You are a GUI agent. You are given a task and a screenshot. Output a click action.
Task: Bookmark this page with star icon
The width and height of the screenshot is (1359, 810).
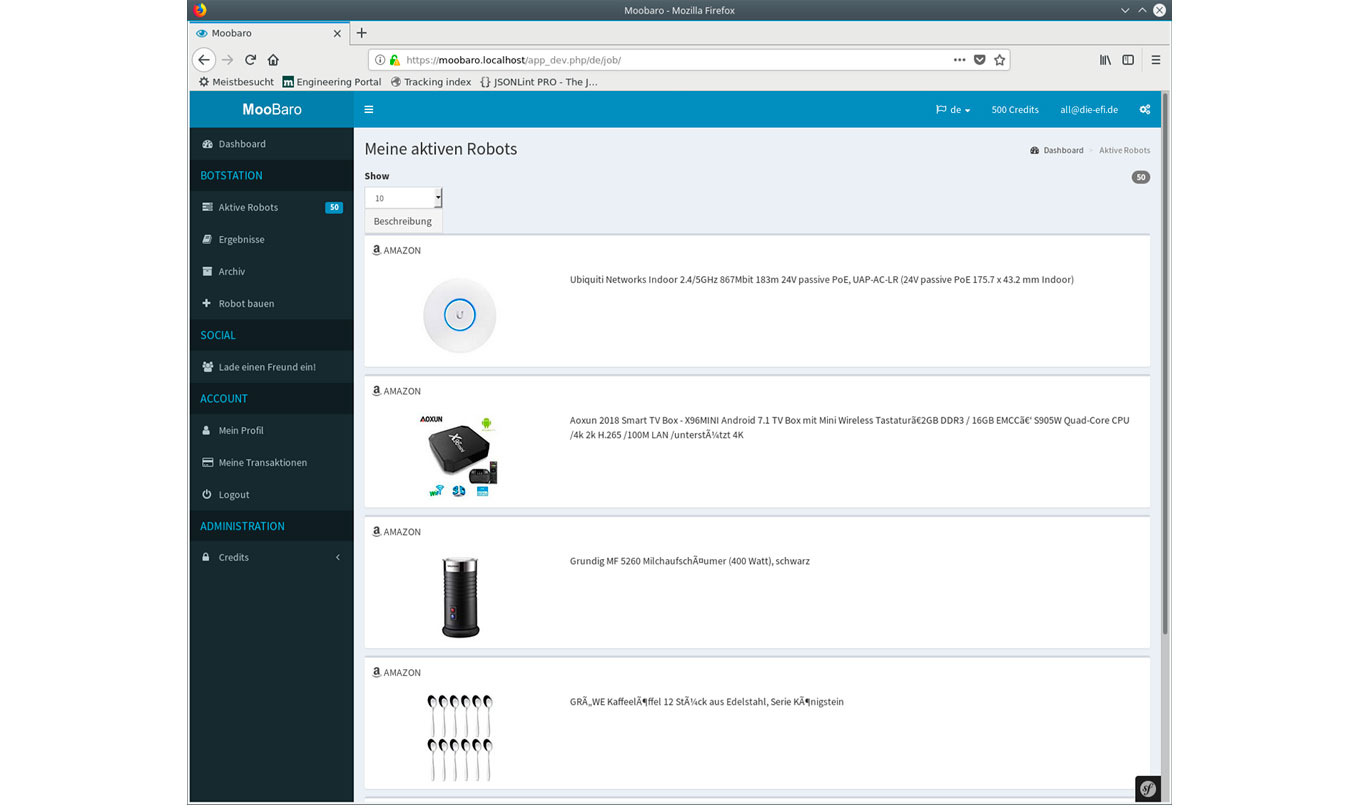click(999, 60)
